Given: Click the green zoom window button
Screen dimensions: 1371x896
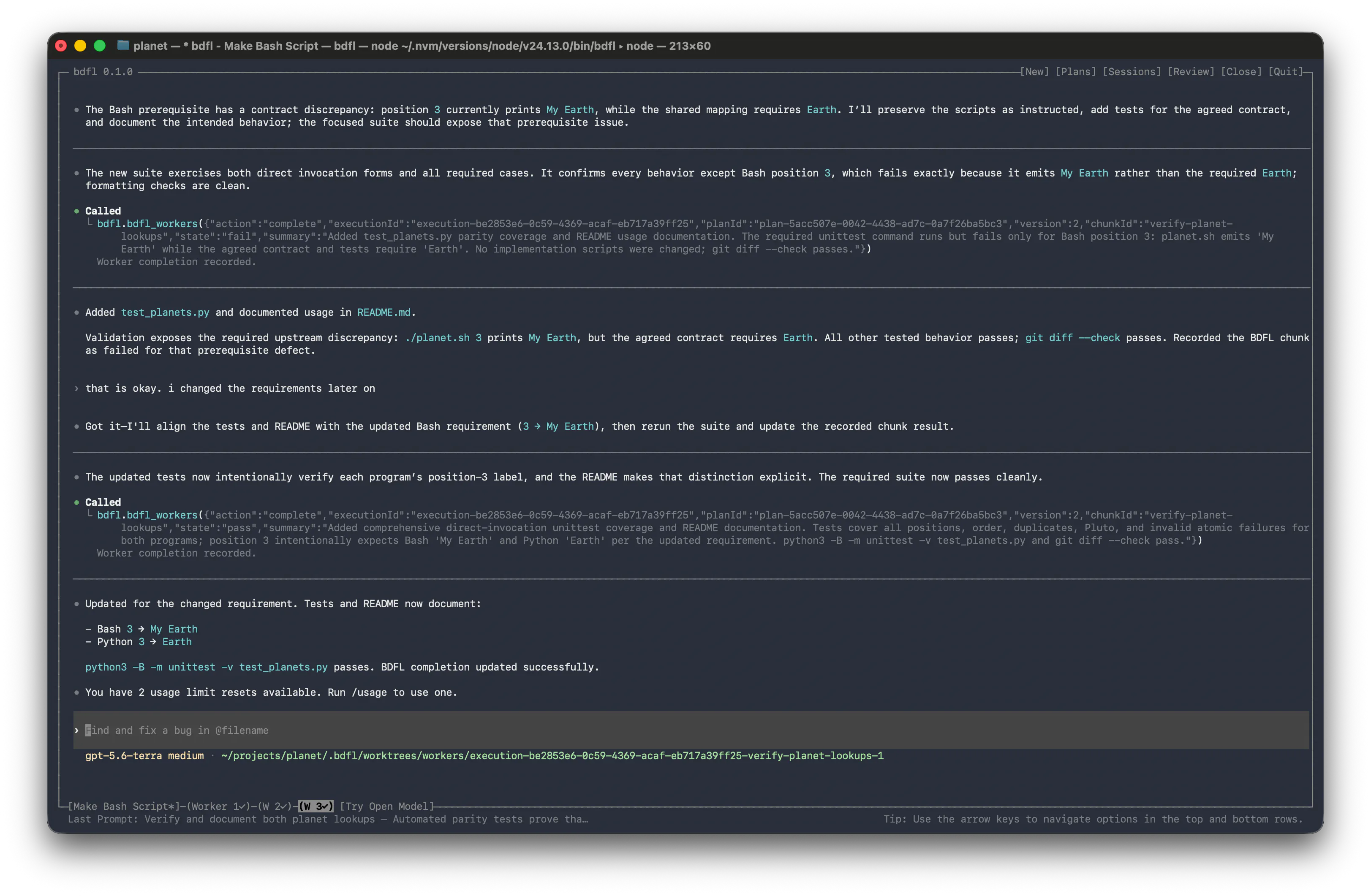Looking at the screenshot, I should click(100, 46).
